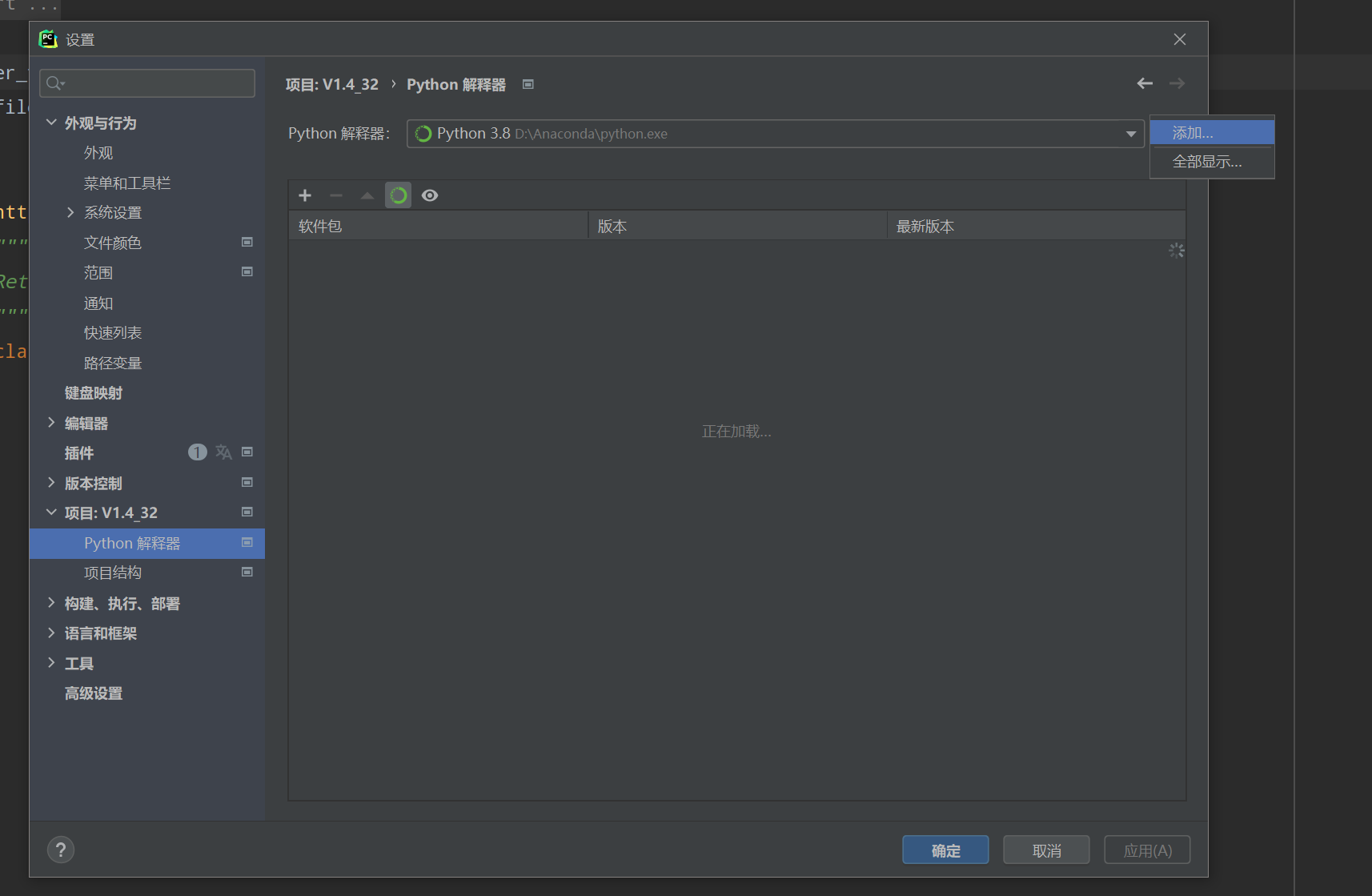Image resolution: width=1372 pixels, height=896 pixels.
Task: Click project-level icon beside 项目结构
Action: point(247,572)
